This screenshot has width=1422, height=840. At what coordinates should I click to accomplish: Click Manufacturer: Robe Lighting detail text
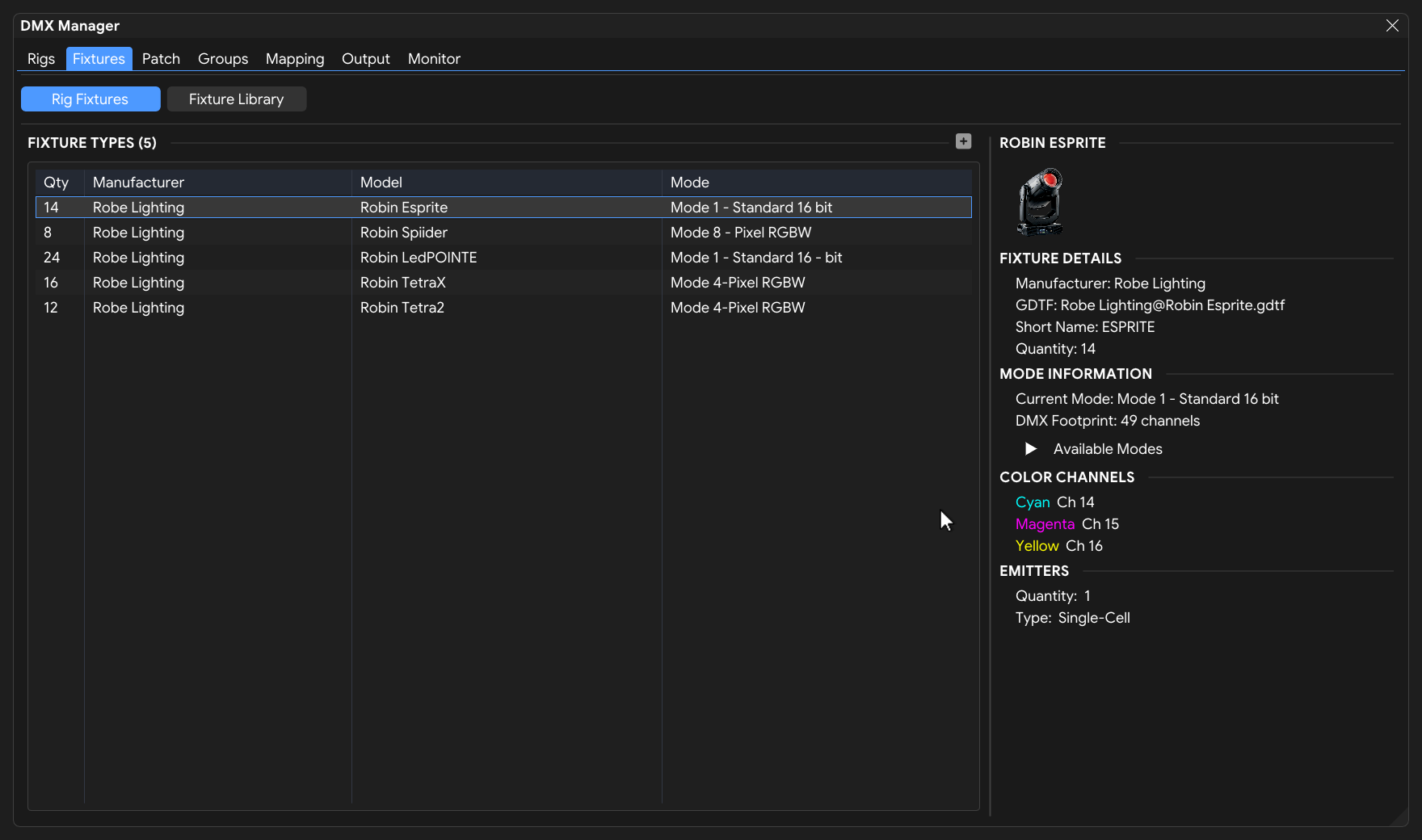click(x=1110, y=283)
